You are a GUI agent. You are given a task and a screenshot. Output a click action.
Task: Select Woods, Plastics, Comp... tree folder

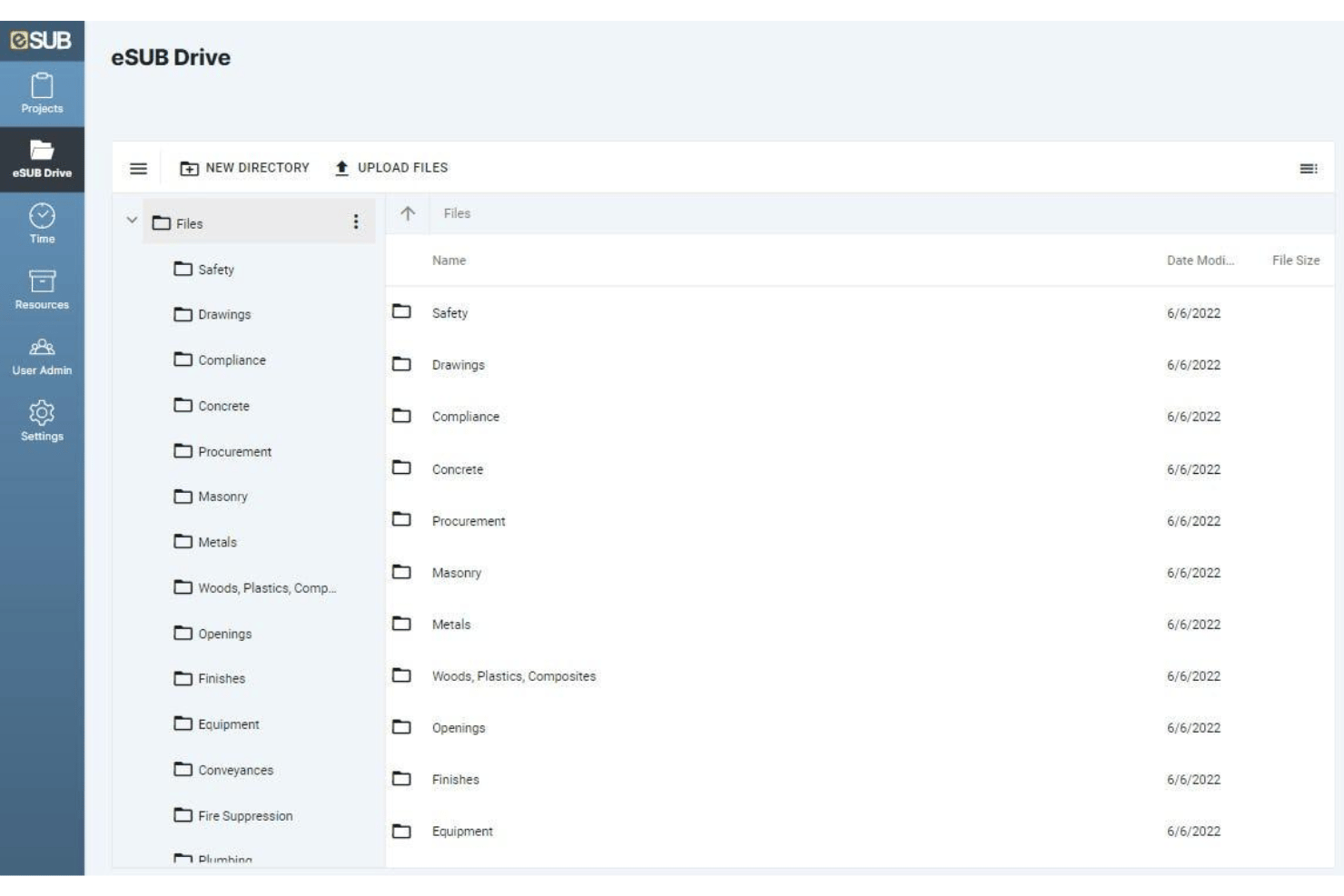point(255,588)
